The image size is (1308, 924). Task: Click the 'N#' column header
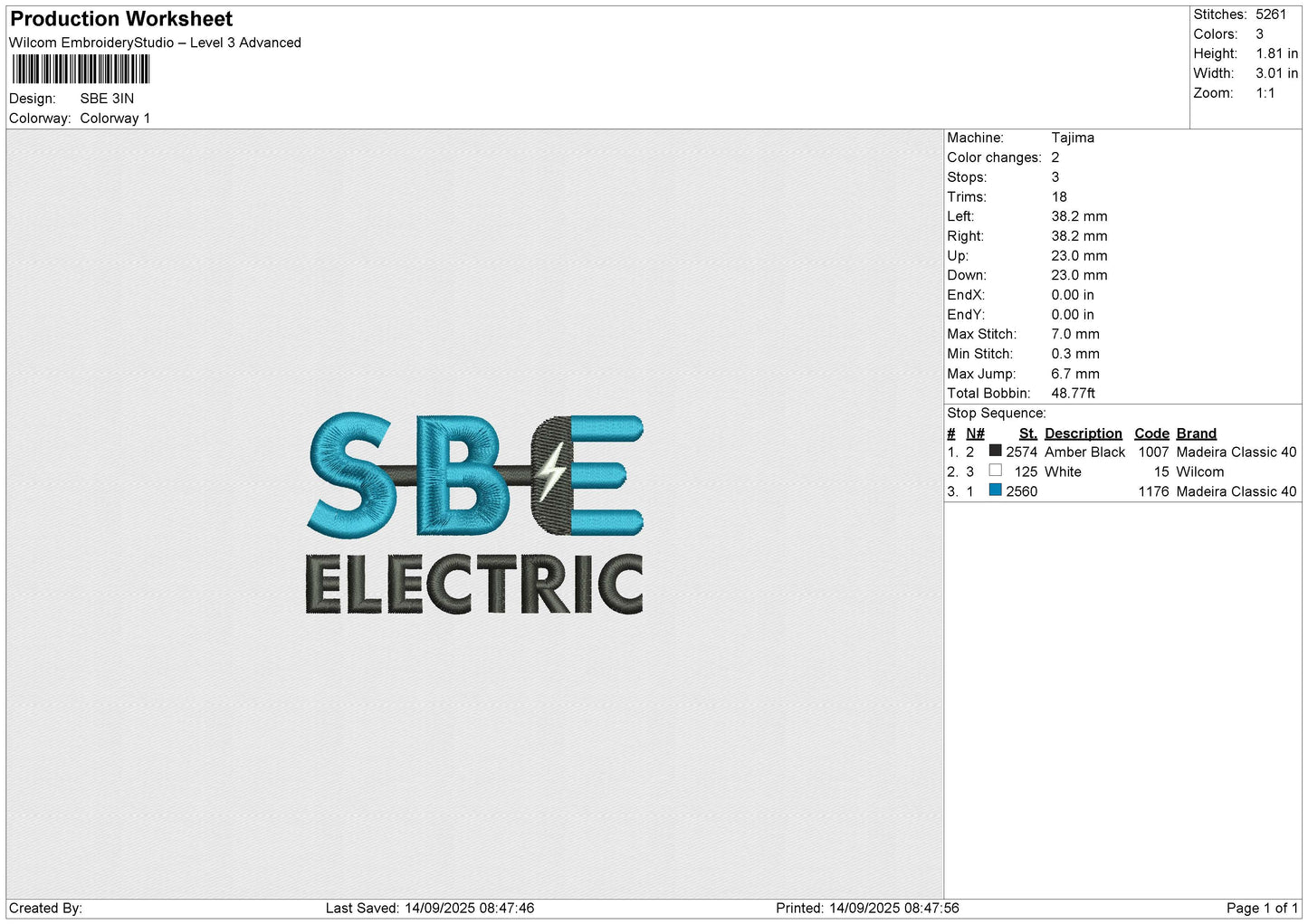click(975, 433)
